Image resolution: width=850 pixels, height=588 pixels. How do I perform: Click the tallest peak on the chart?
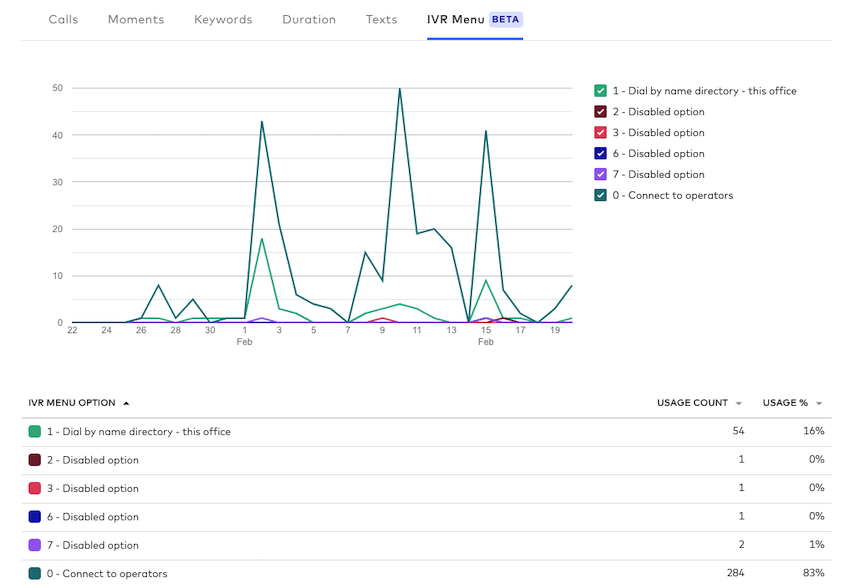click(x=399, y=88)
